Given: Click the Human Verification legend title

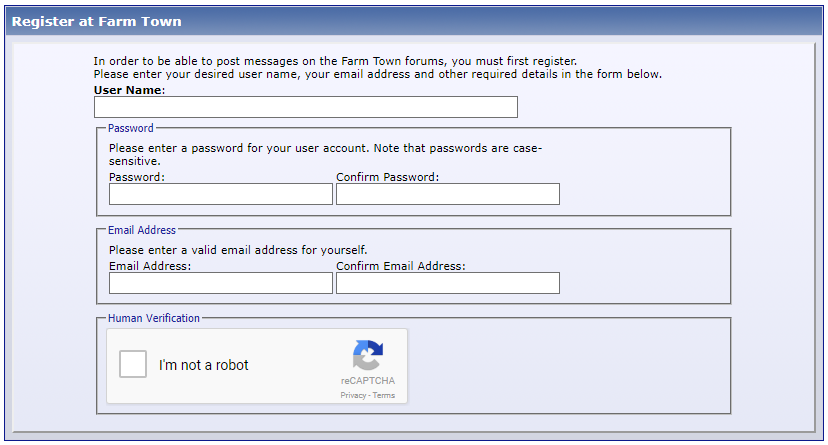Looking at the screenshot, I should point(154,318).
